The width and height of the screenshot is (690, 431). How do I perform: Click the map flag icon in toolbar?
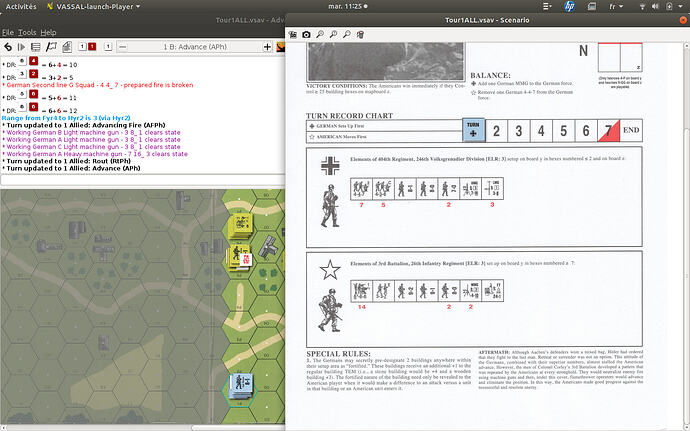point(51,47)
